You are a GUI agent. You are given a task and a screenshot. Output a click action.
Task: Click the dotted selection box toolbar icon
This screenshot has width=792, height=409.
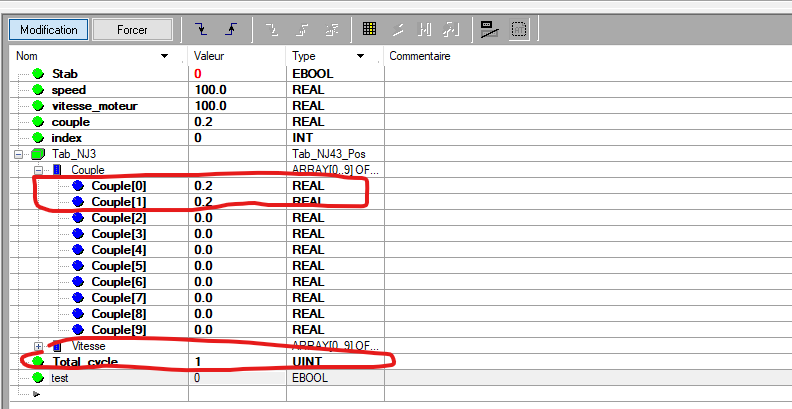[x=518, y=30]
